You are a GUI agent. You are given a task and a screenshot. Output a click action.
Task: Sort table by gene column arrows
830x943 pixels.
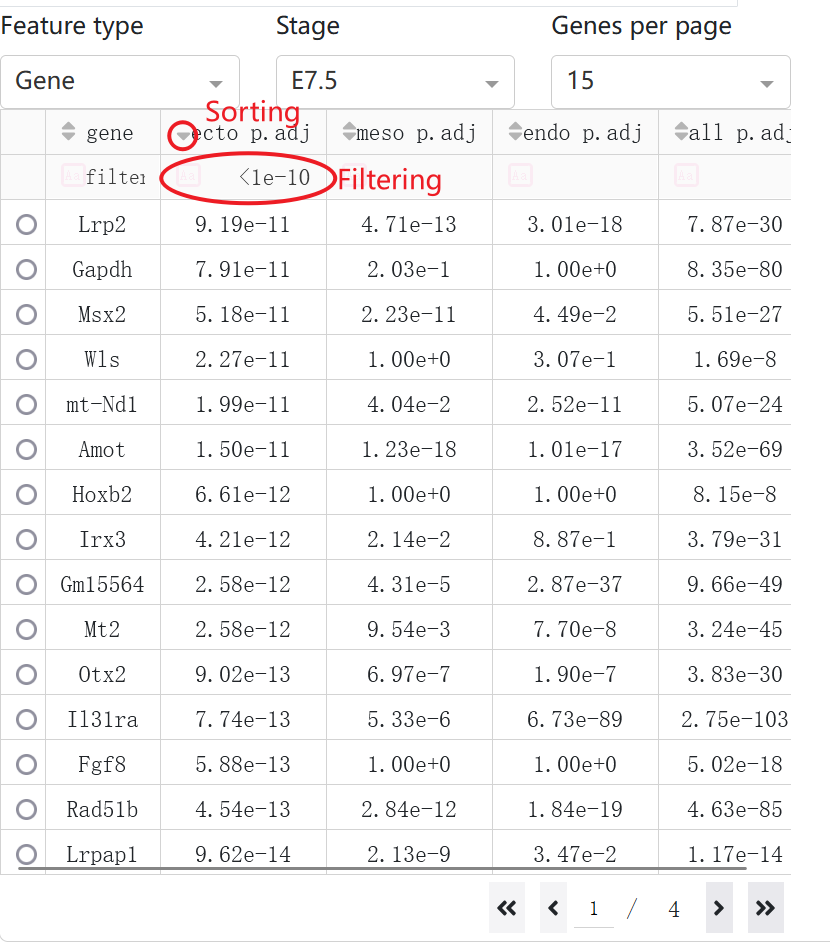[69, 132]
